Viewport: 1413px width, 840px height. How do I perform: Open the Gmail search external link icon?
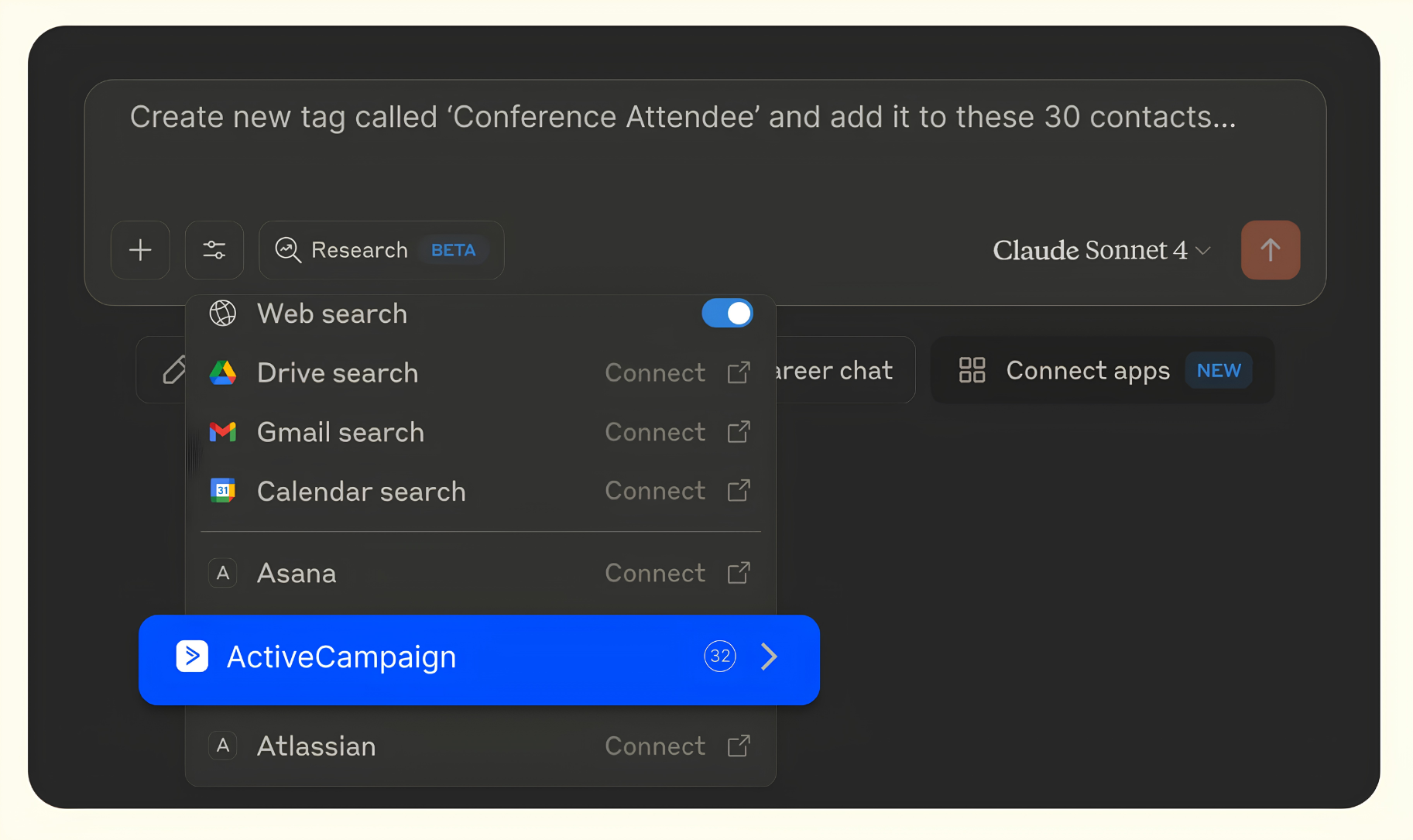pos(739,432)
